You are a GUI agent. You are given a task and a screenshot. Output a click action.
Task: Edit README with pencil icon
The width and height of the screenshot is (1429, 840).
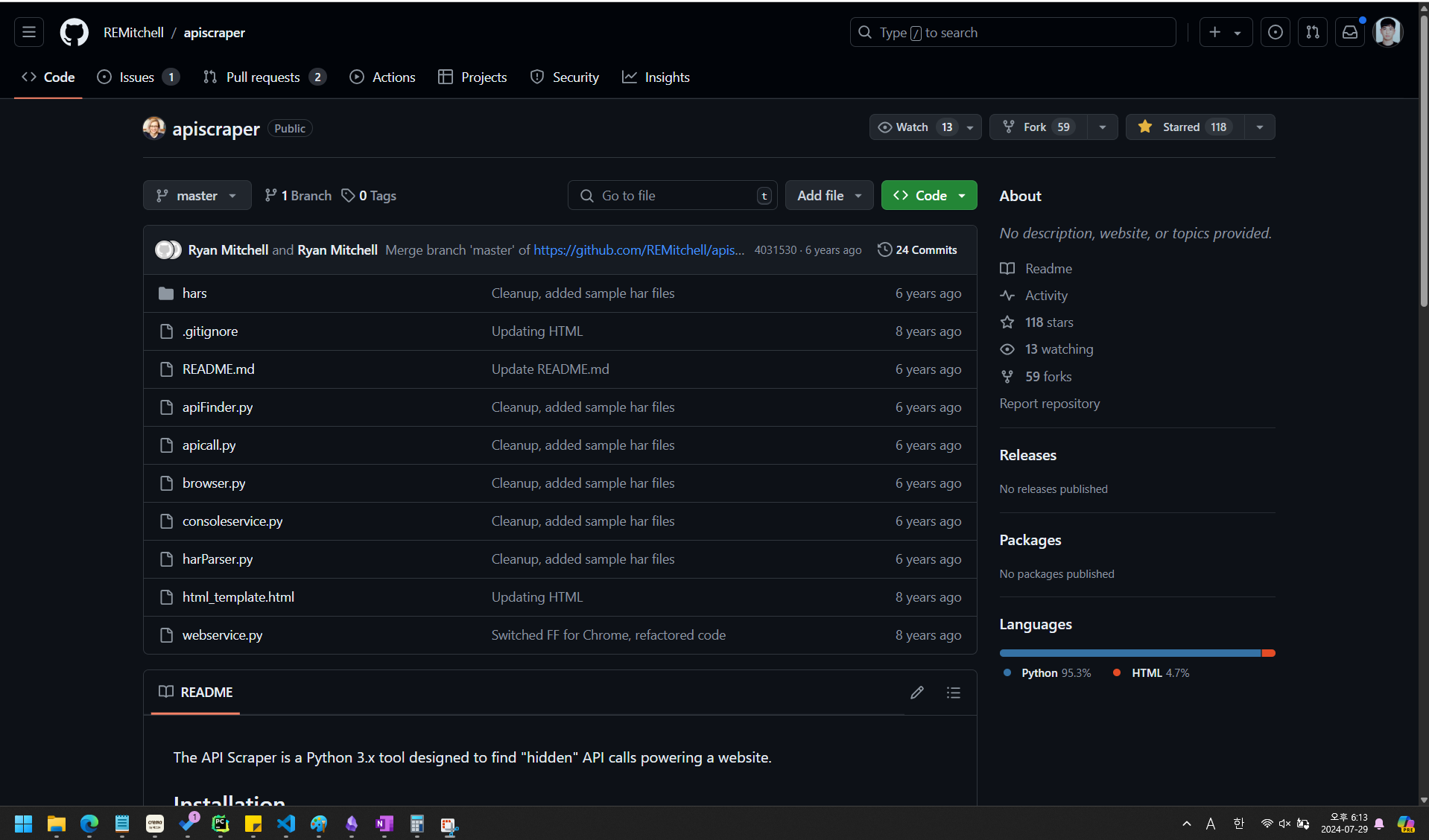917,693
